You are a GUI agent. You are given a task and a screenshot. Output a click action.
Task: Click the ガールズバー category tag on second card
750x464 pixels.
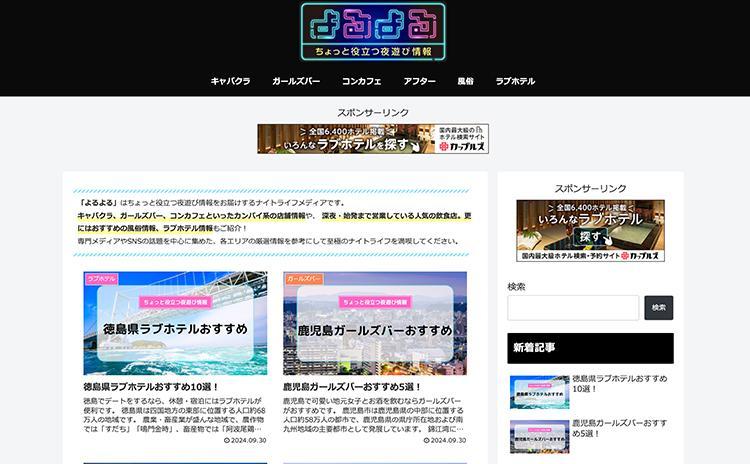(x=304, y=278)
